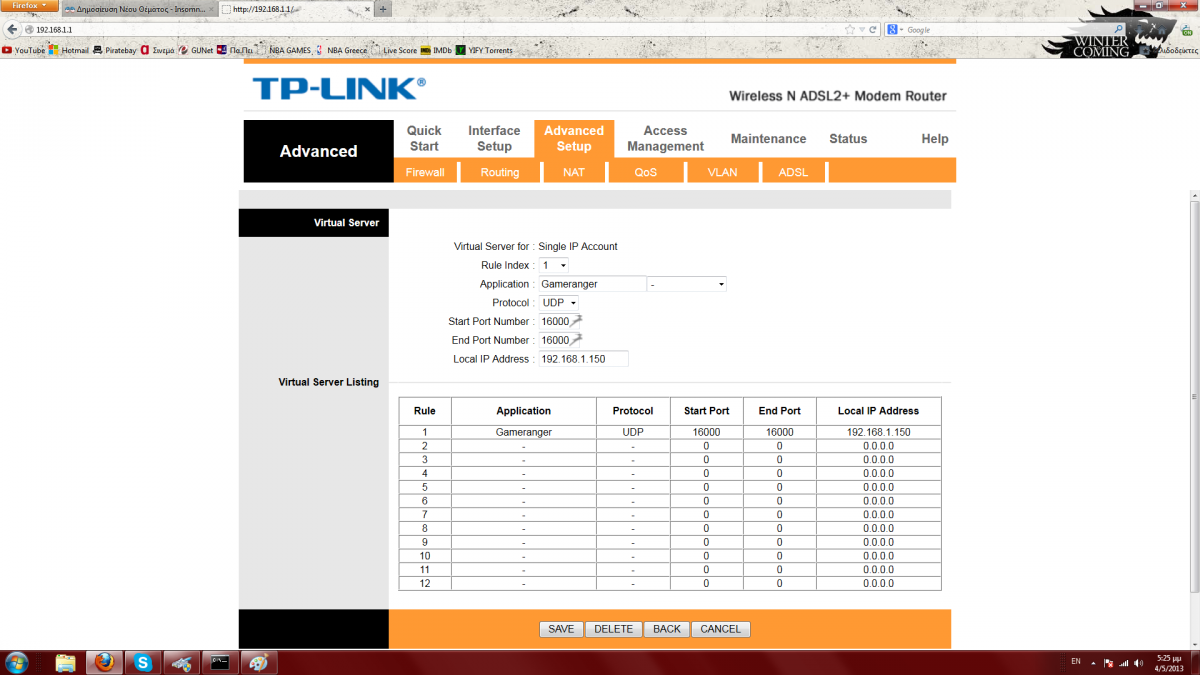Reload the page with the refresh icon
Screen dimensions: 1200x675
[x=873, y=30]
